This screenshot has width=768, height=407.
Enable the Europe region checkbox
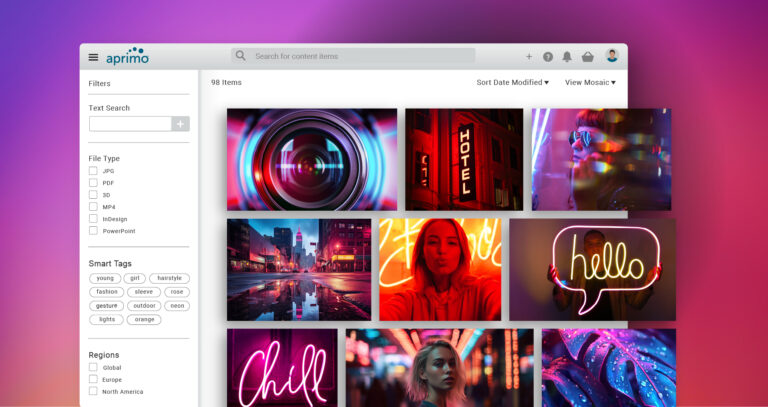[x=93, y=380]
